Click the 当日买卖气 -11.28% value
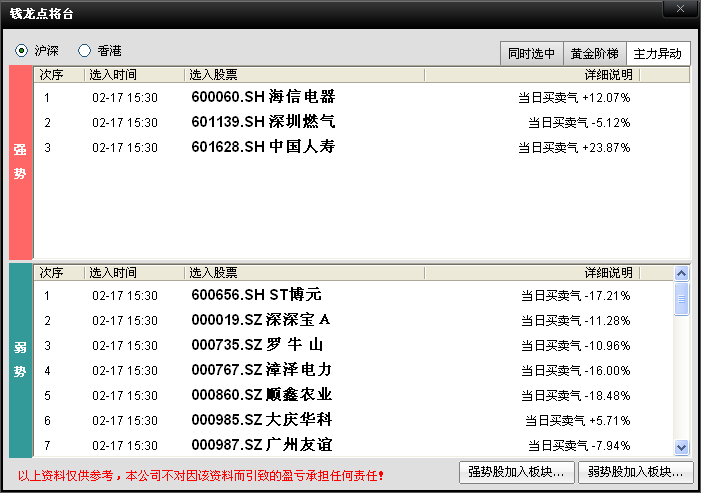This screenshot has width=701, height=493. point(576,320)
